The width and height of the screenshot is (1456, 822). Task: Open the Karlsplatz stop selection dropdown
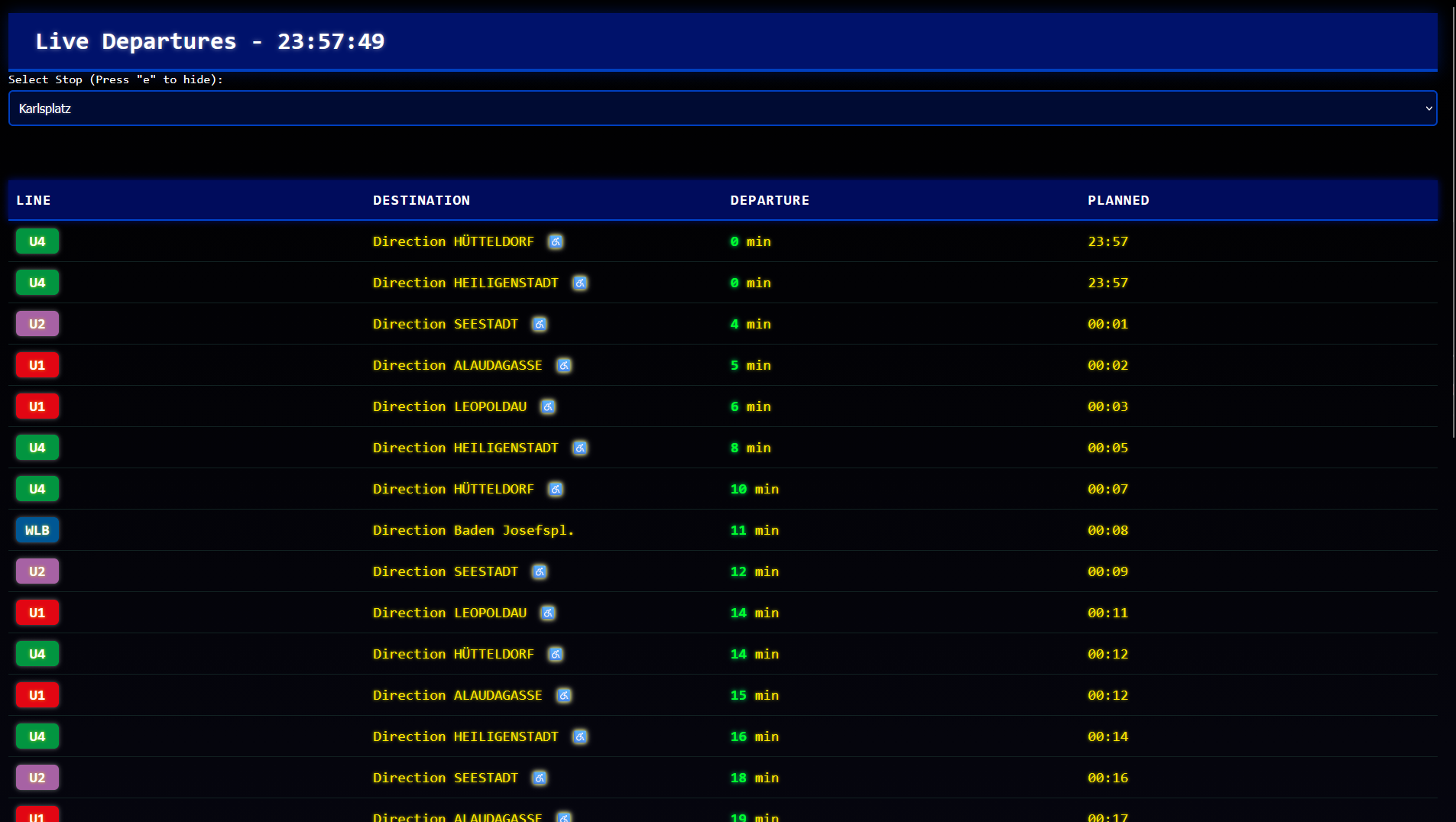[722, 108]
